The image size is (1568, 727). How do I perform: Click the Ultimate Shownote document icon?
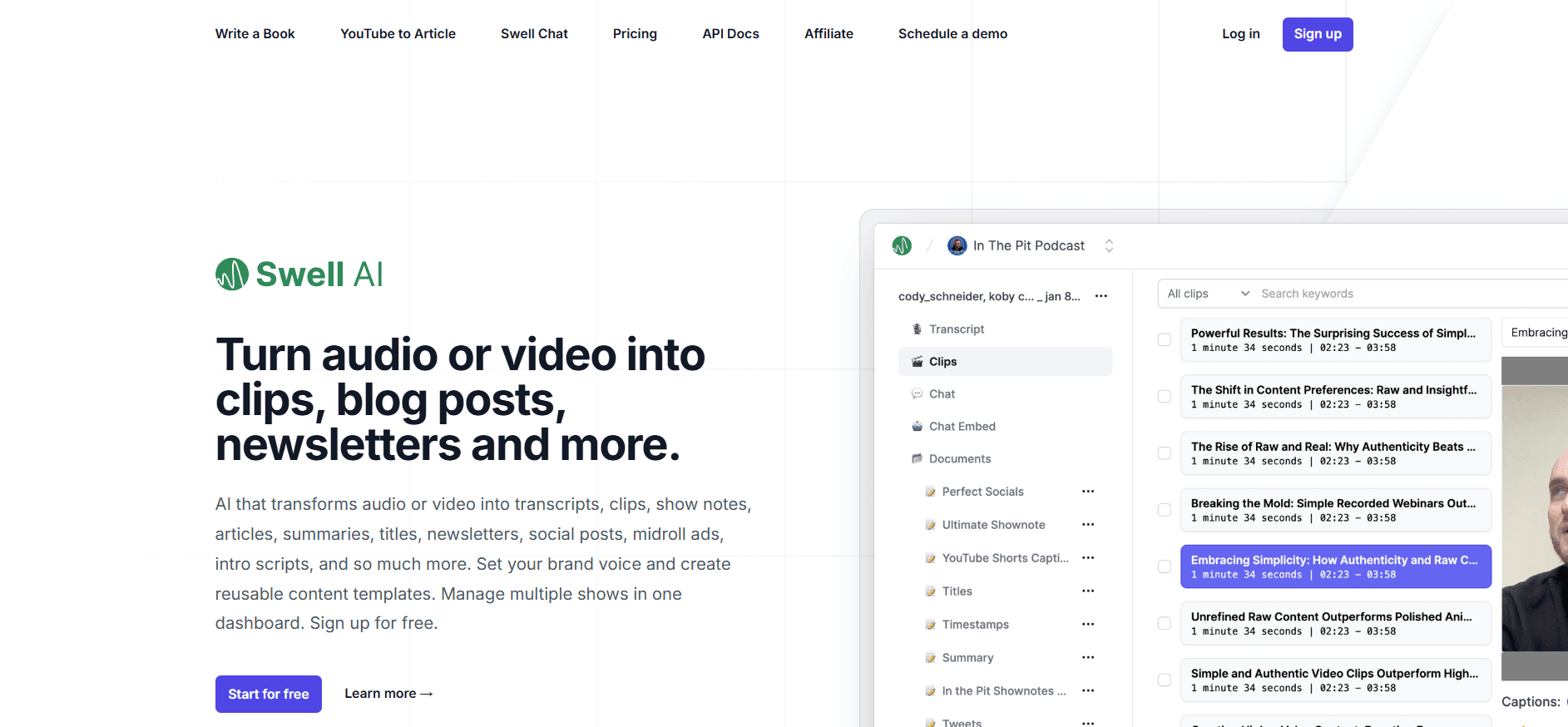pyautogui.click(x=931, y=525)
